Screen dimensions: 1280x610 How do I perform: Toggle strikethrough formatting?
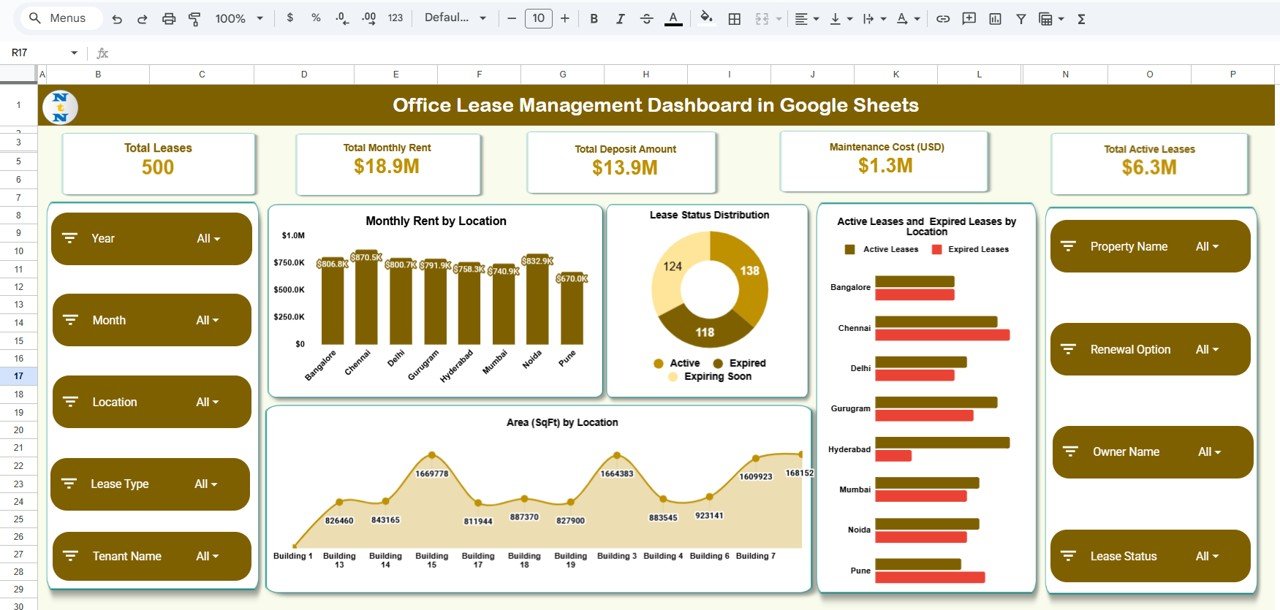pyautogui.click(x=646, y=19)
